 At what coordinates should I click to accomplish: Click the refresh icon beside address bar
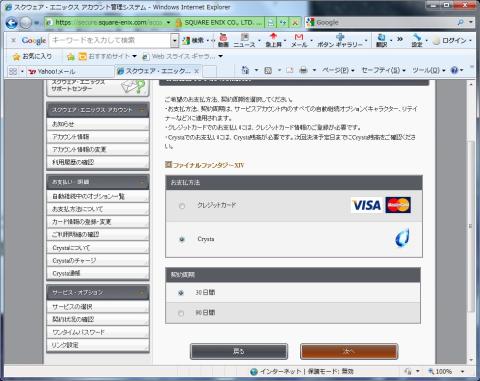[283, 23]
